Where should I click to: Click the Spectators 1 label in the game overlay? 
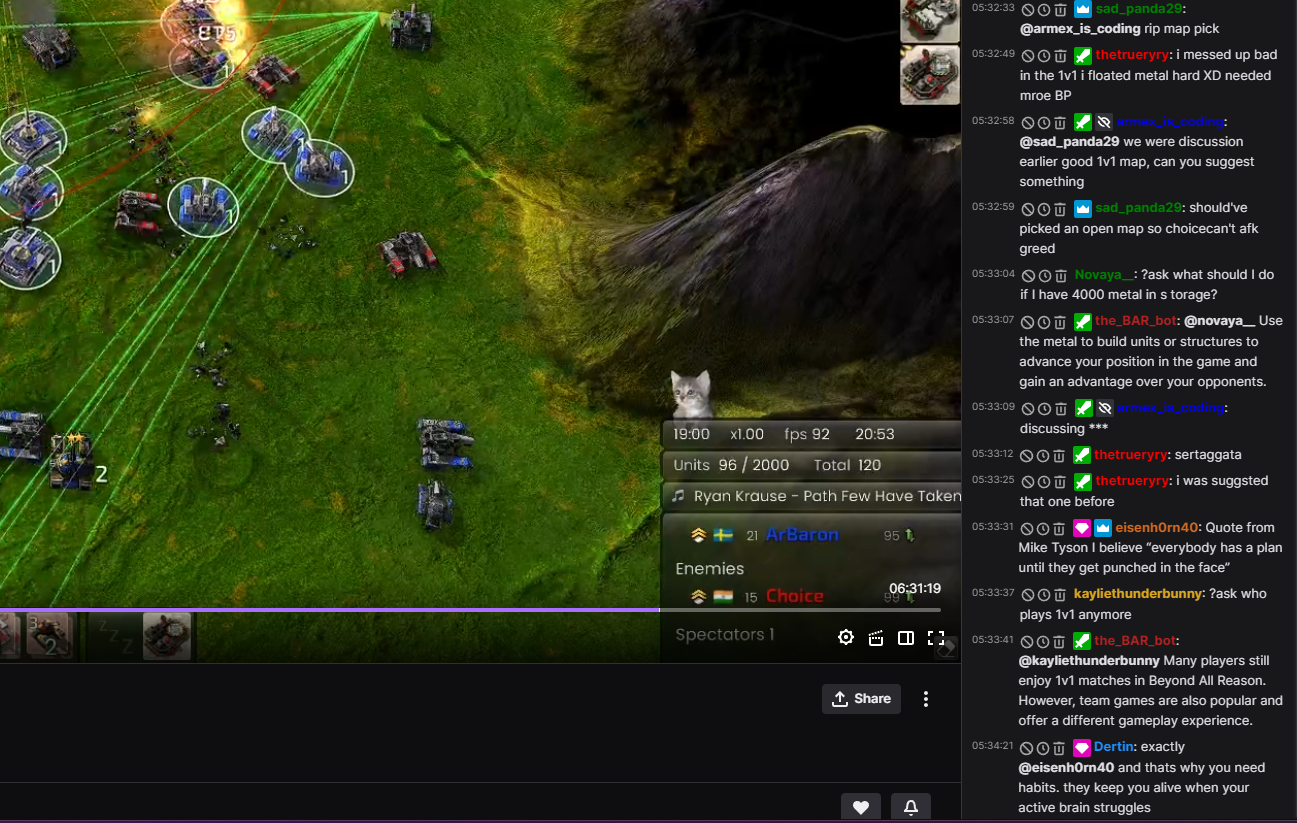pyautogui.click(x=724, y=635)
